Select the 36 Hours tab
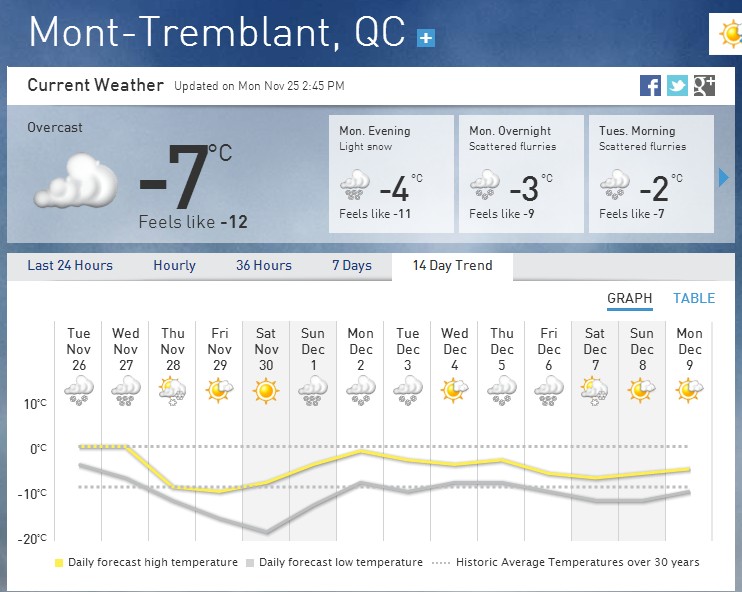 point(264,266)
